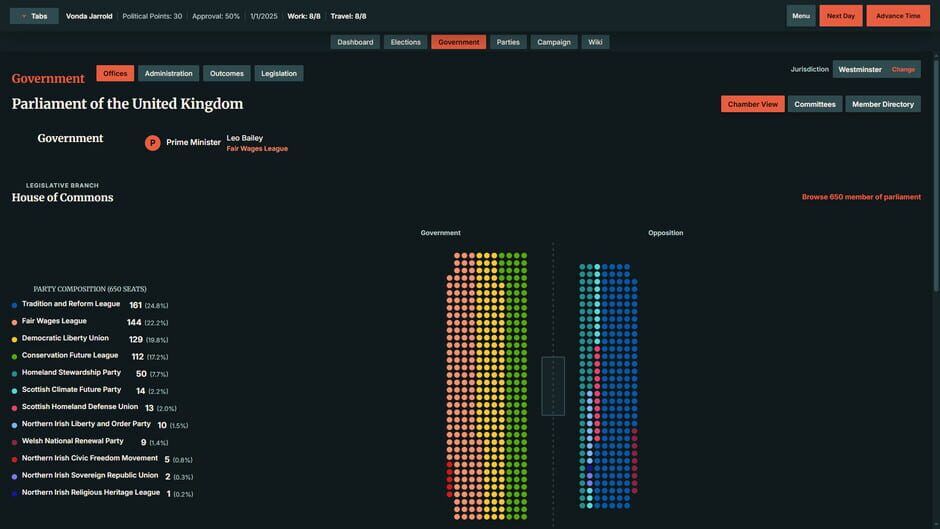Click the Fair Wages League orange legend dot
940x529 pixels.
14,323
